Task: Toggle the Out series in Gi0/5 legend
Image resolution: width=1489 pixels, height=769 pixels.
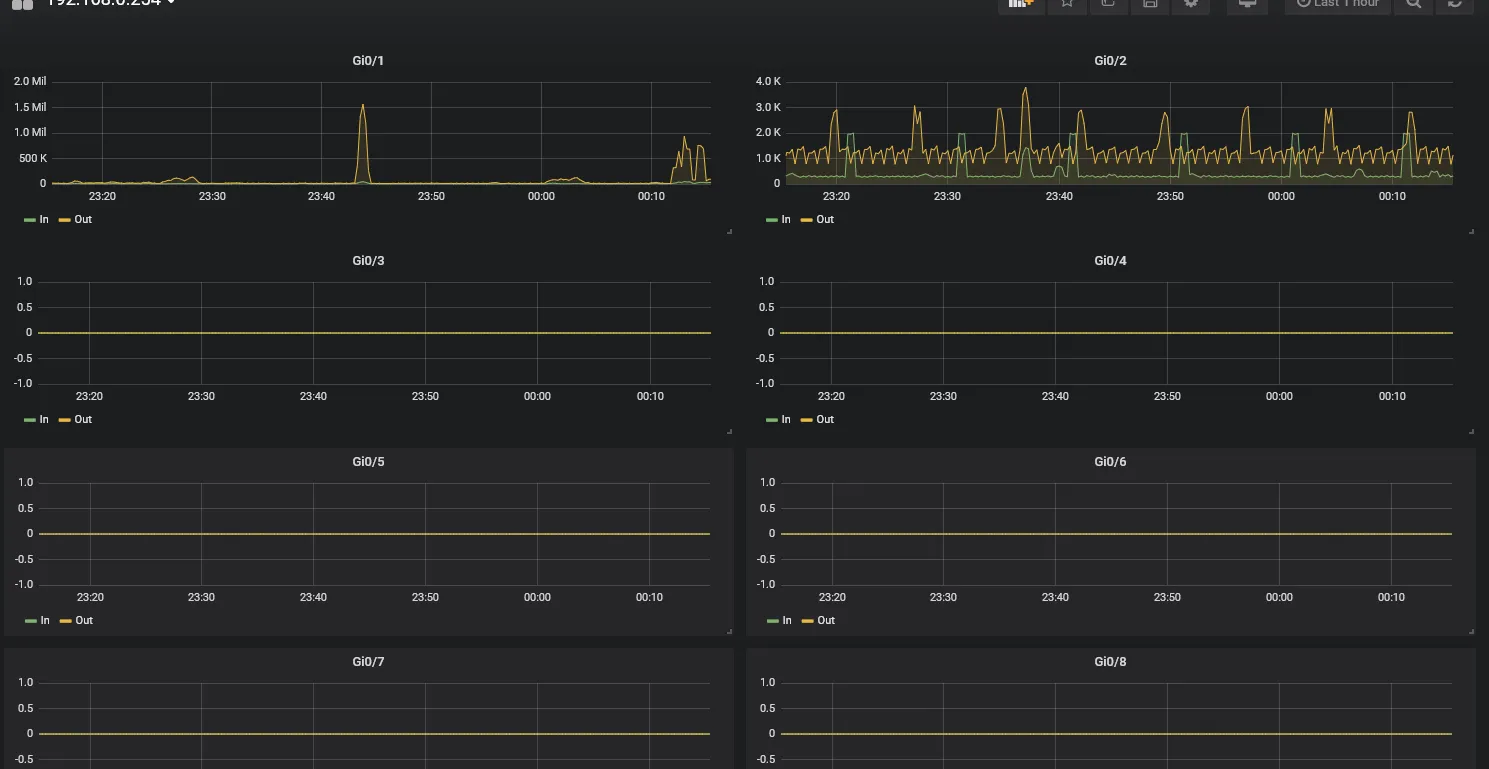Action: (83, 620)
